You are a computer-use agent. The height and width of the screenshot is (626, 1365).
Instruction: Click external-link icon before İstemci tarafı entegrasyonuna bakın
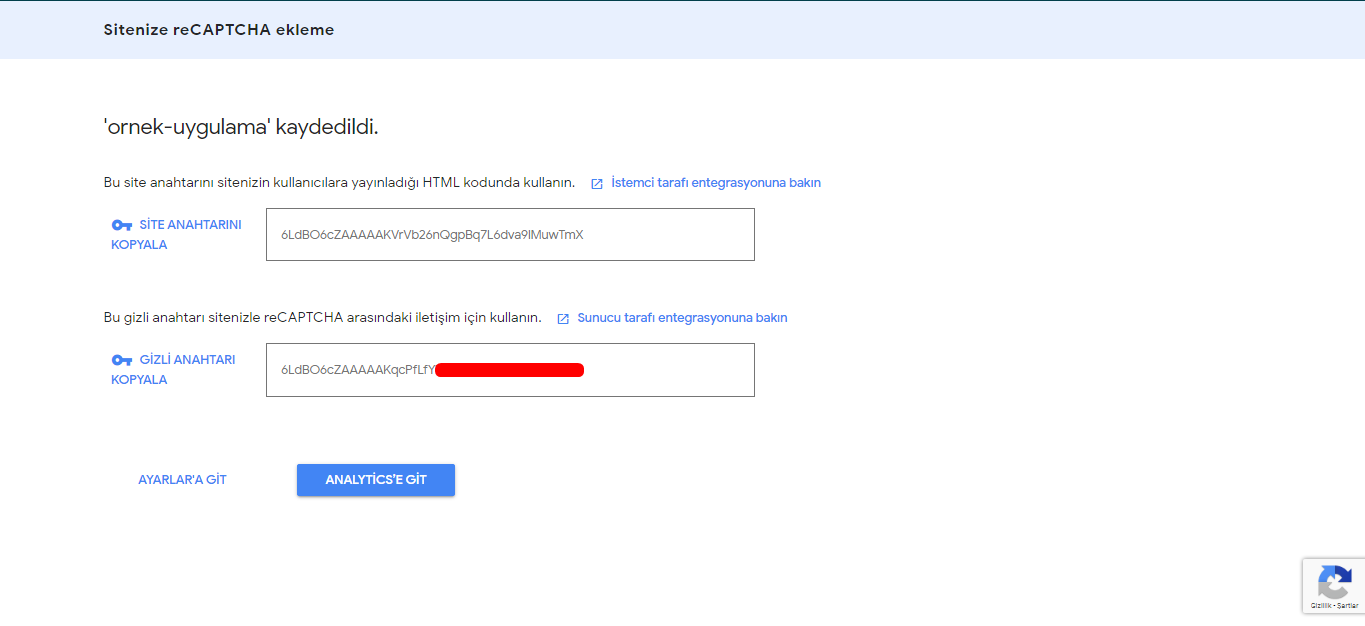597,184
